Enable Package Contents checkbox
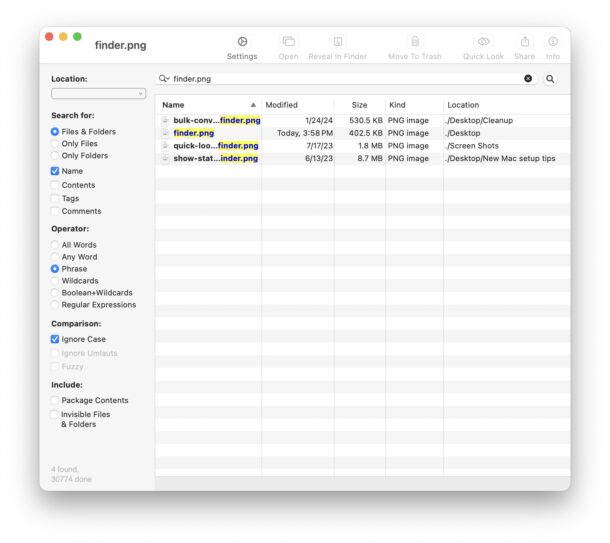 coord(55,400)
